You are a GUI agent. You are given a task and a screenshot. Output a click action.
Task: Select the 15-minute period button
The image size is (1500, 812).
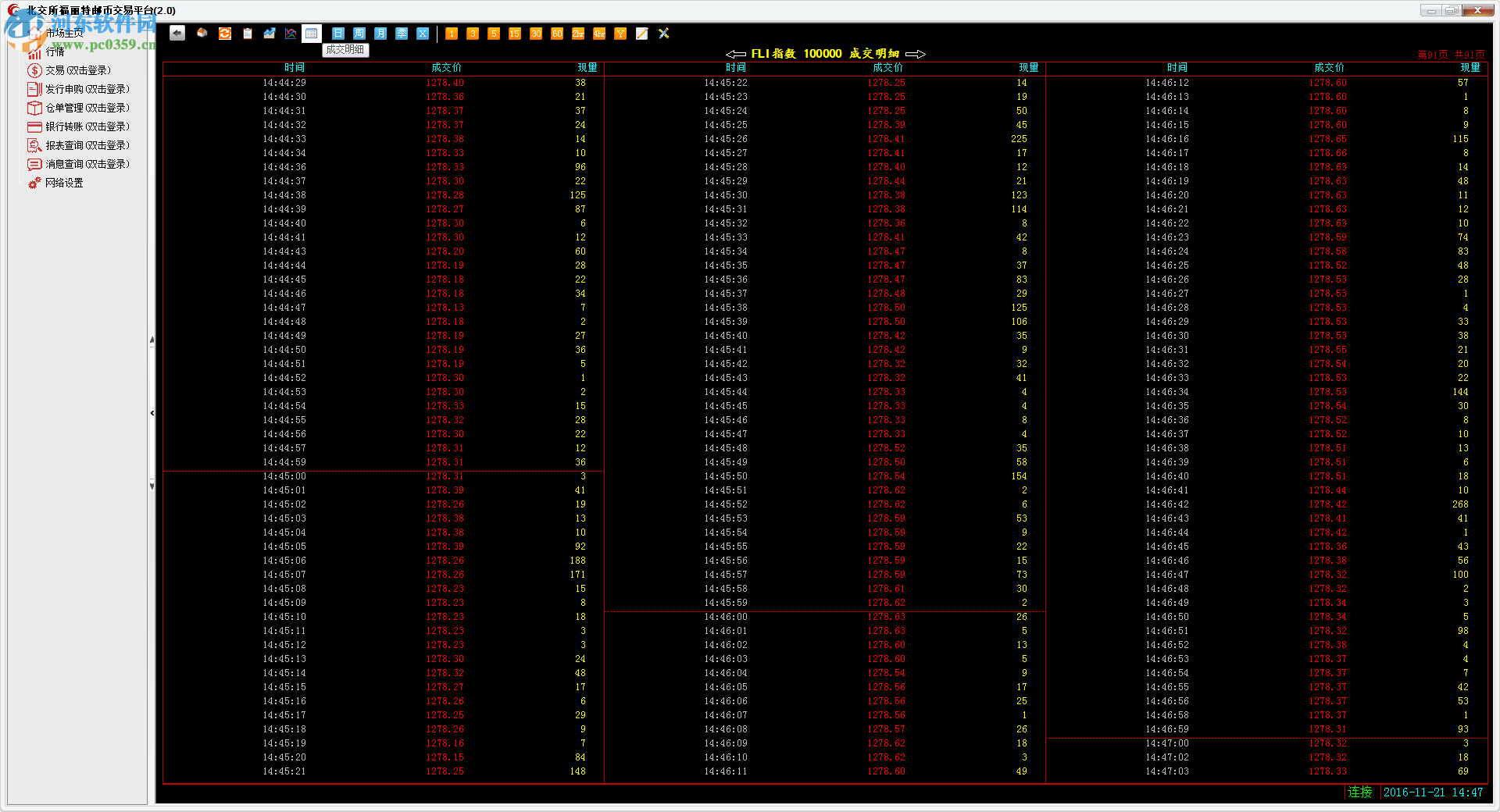pos(515,34)
